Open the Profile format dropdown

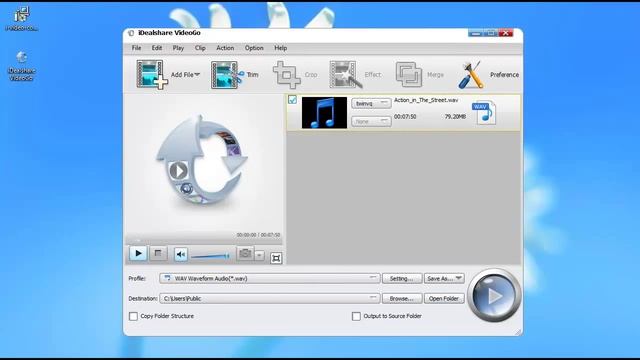pos(269,278)
